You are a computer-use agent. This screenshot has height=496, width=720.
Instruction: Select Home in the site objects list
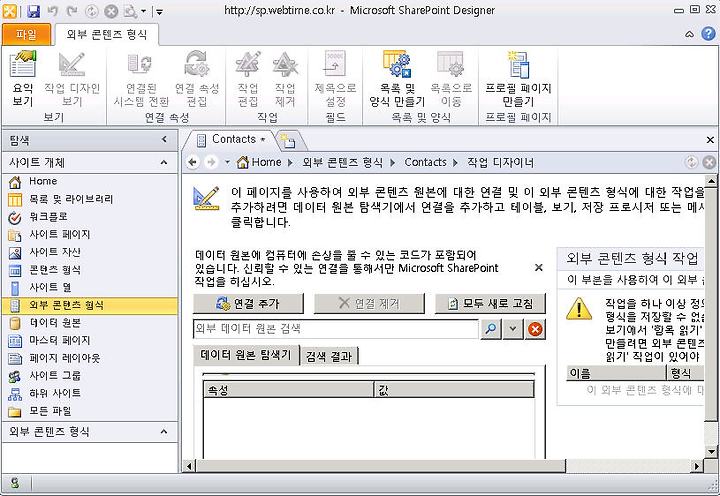tap(90, 181)
